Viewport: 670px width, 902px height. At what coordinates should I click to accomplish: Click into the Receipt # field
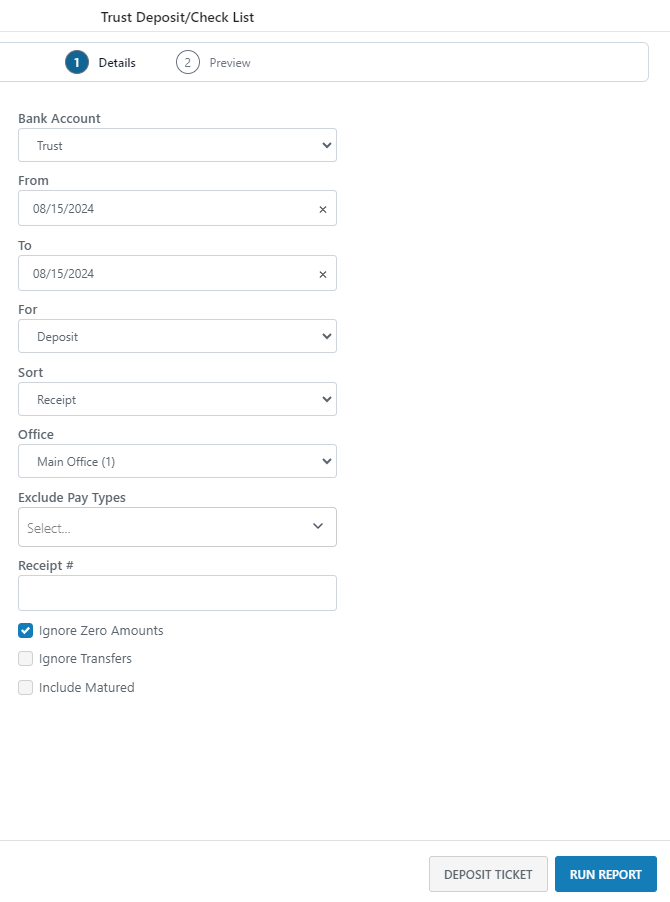click(x=177, y=593)
